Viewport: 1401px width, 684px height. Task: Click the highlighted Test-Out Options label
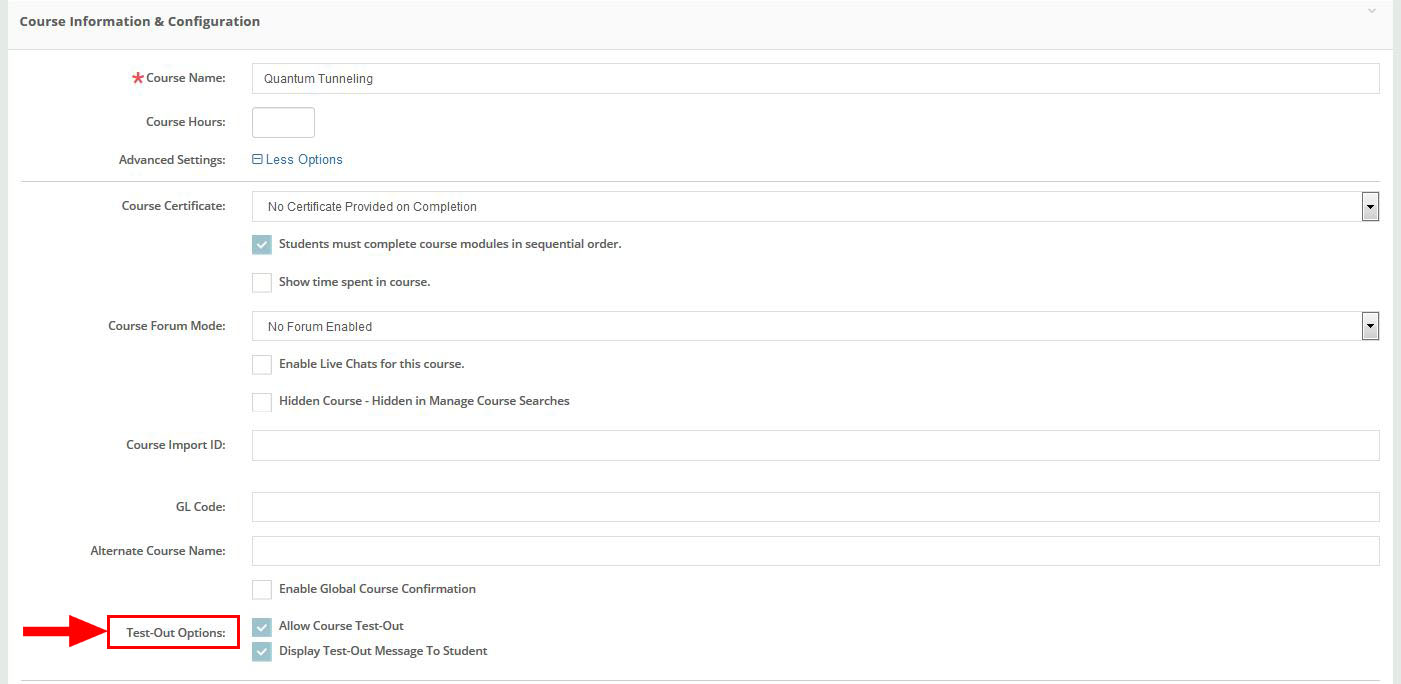[x=175, y=633]
